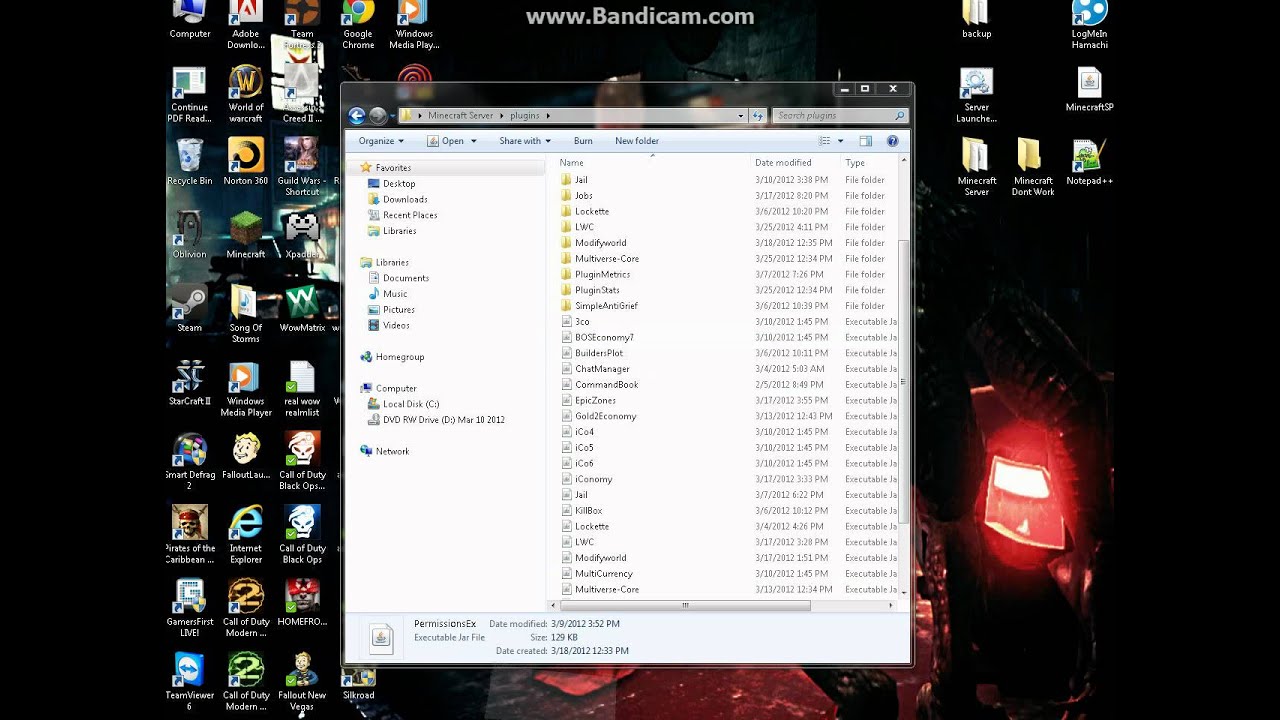Expand the Open button dropdown arrow
Image resolution: width=1280 pixels, height=720 pixels.
click(x=474, y=141)
